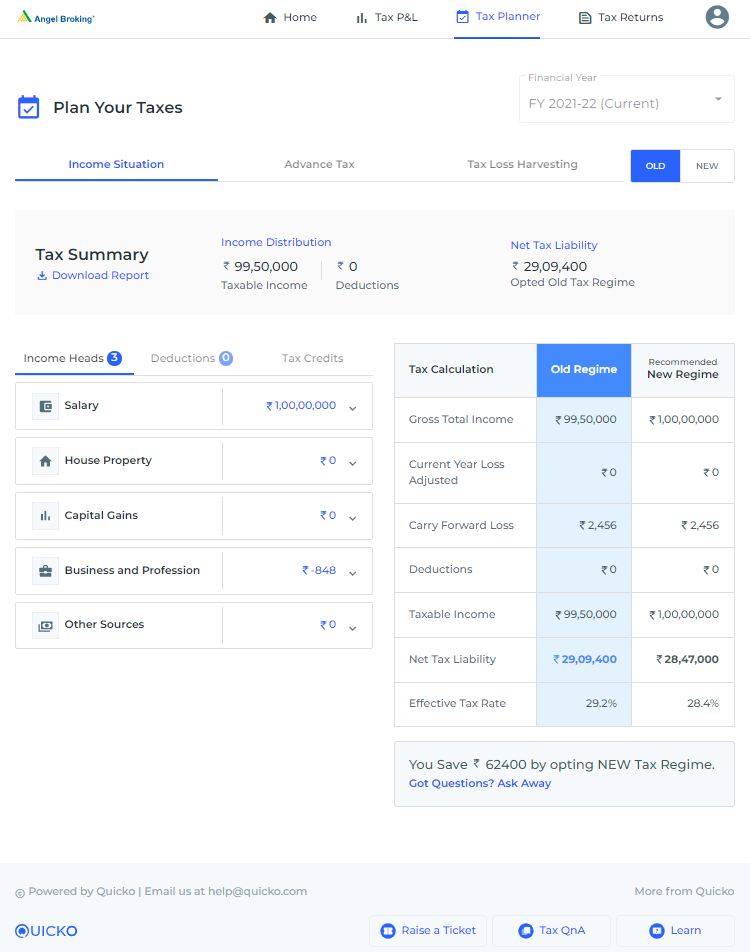The image size is (750, 952).
Task: Switch to the Tax Loss Harvesting tab
Action: (522, 165)
